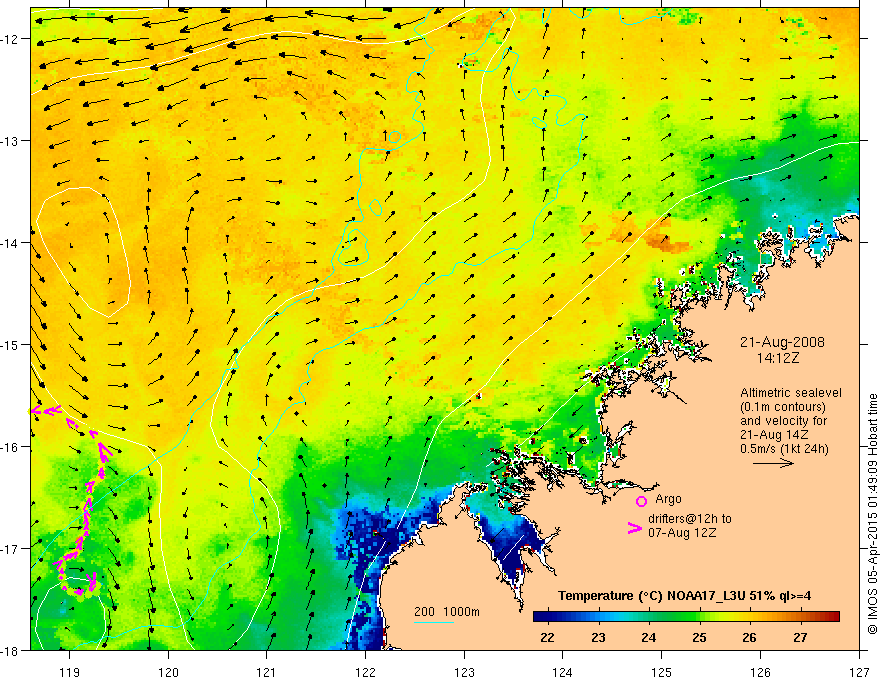This screenshot has width=880, height=680.
Task: Click the latitude axis label -18
Action: point(11,650)
